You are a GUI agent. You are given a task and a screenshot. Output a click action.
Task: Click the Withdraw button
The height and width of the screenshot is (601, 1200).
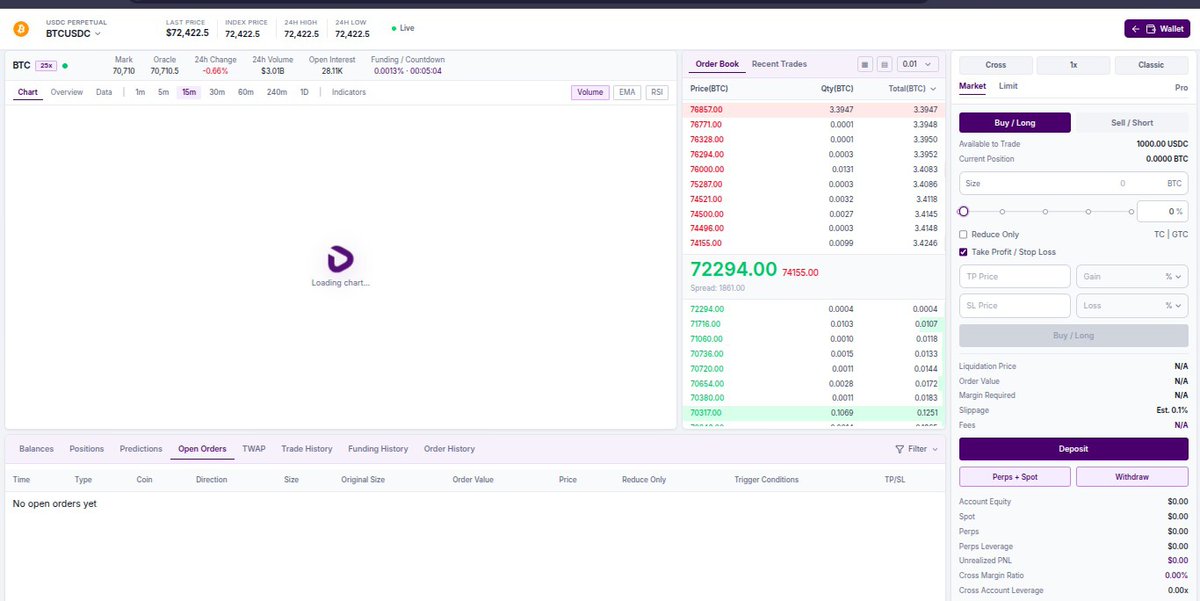coord(1131,476)
